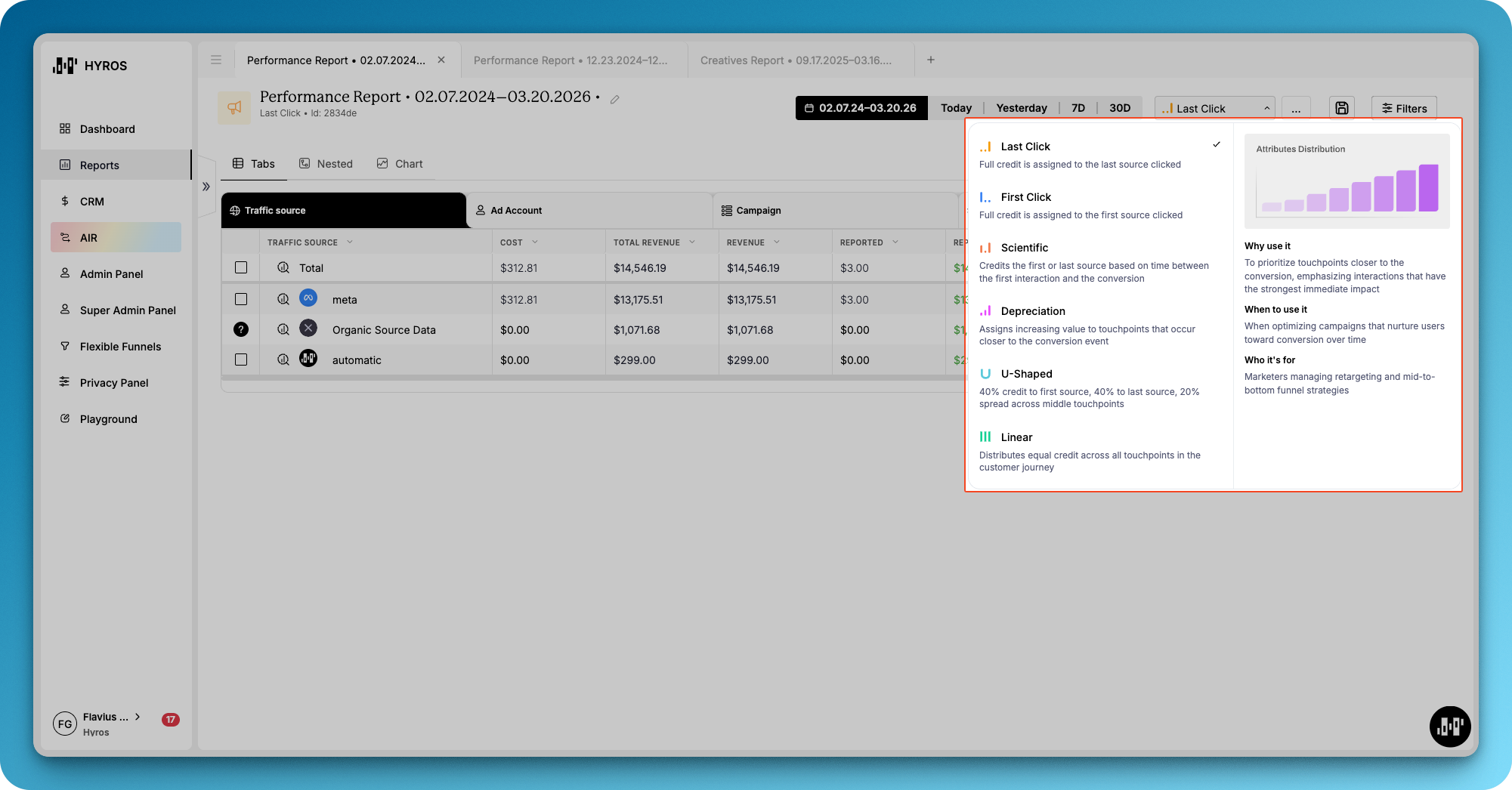This screenshot has height=790, width=1512.
Task: Check the Total row checkbox
Action: pyautogui.click(x=241, y=267)
